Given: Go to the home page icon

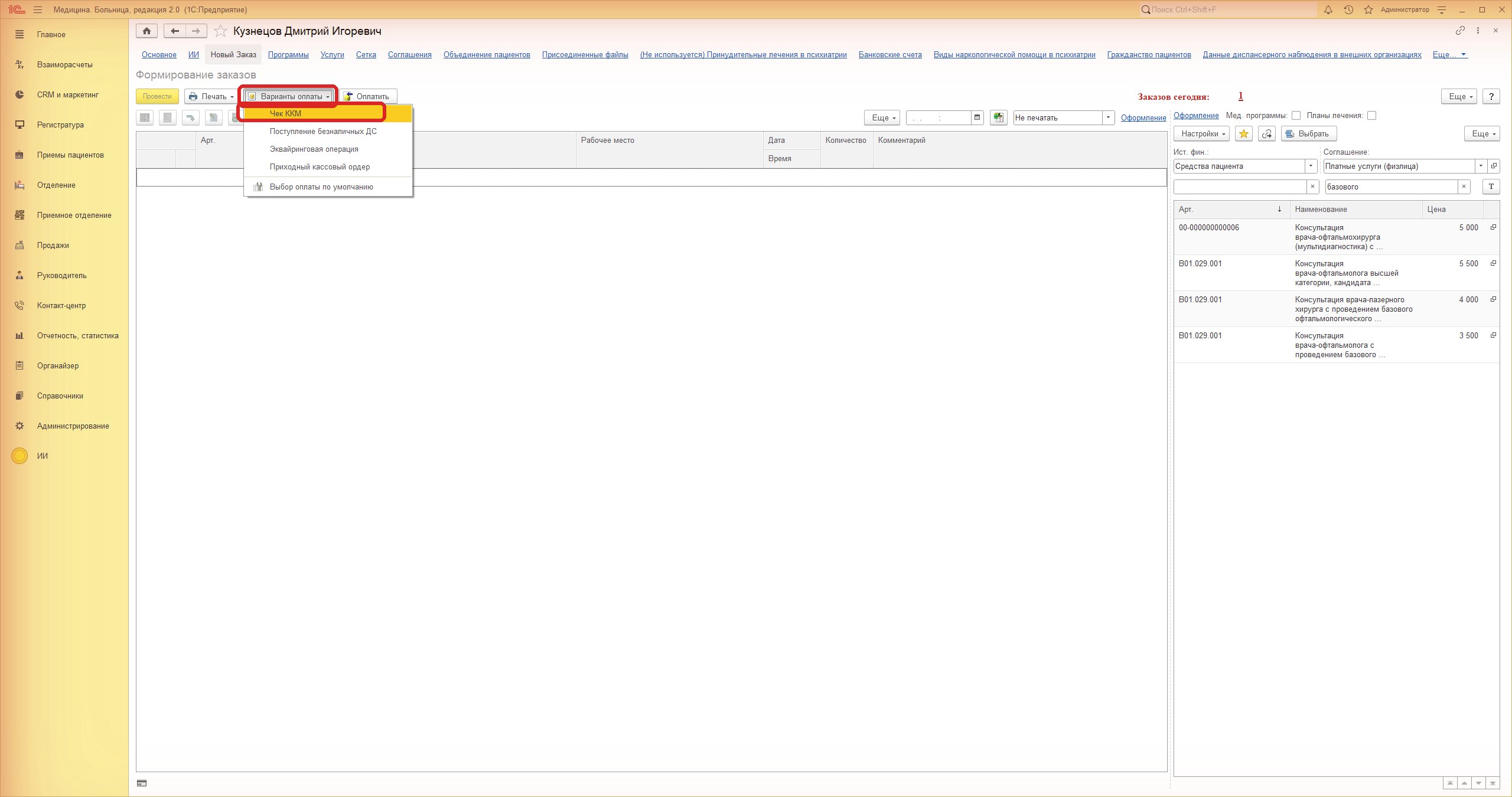Looking at the screenshot, I should [146, 31].
